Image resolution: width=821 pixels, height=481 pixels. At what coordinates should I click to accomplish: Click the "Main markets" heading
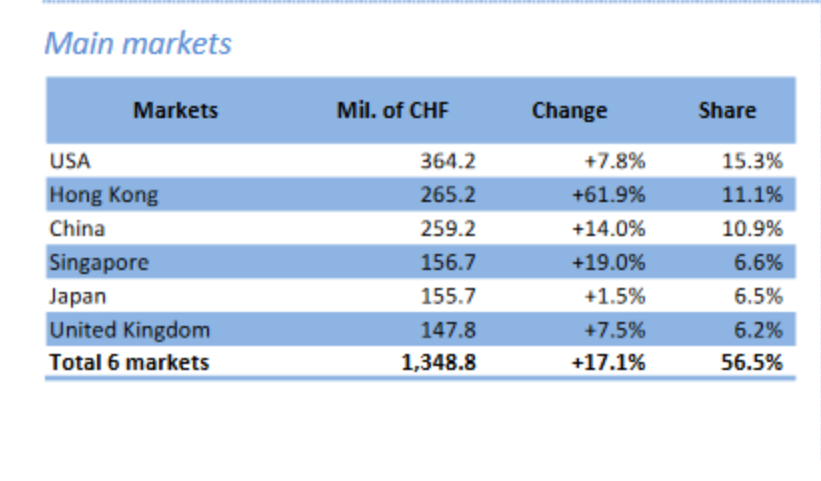(x=138, y=44)
